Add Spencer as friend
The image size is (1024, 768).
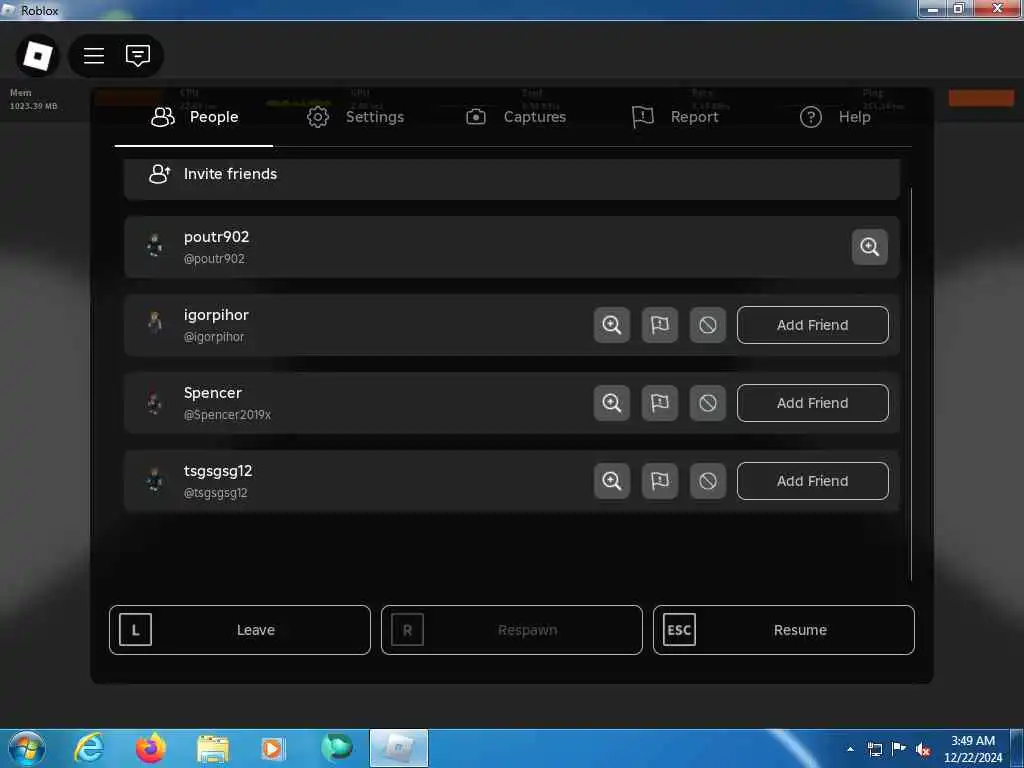click(812, 403)
